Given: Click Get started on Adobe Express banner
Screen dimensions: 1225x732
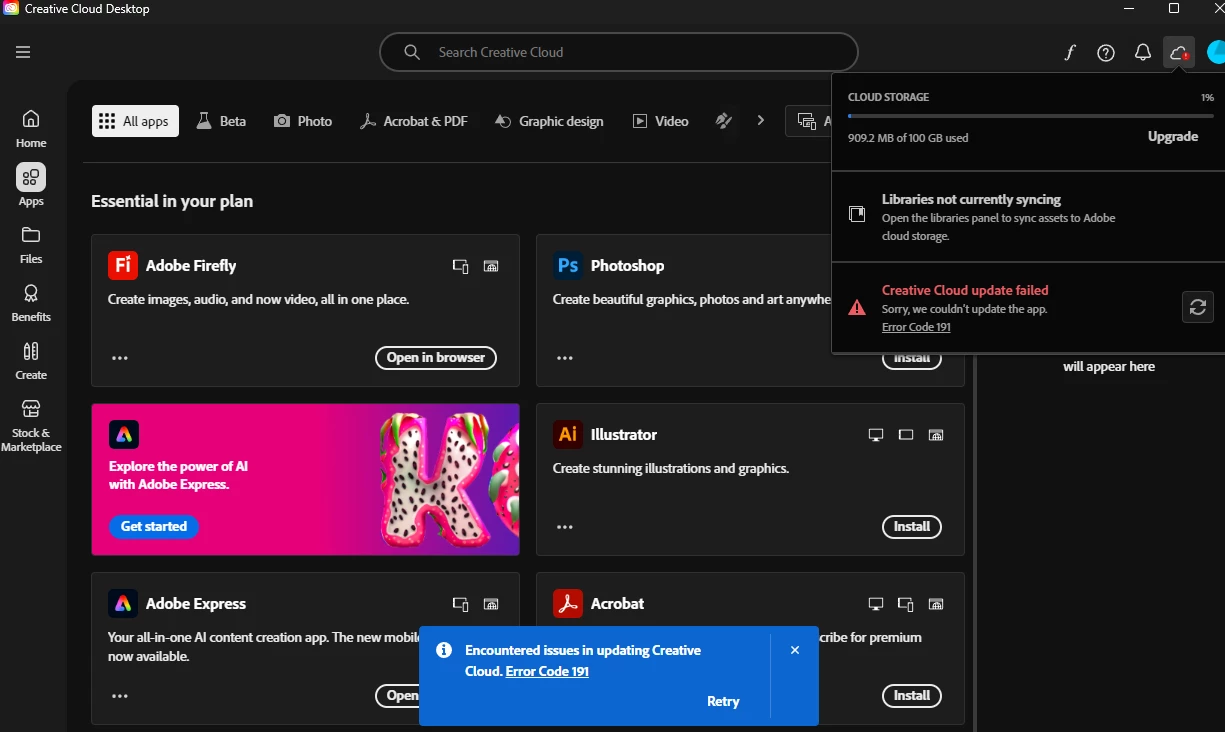Looking at the screenshot, I should pyautogui.click(x=154, y=526).
